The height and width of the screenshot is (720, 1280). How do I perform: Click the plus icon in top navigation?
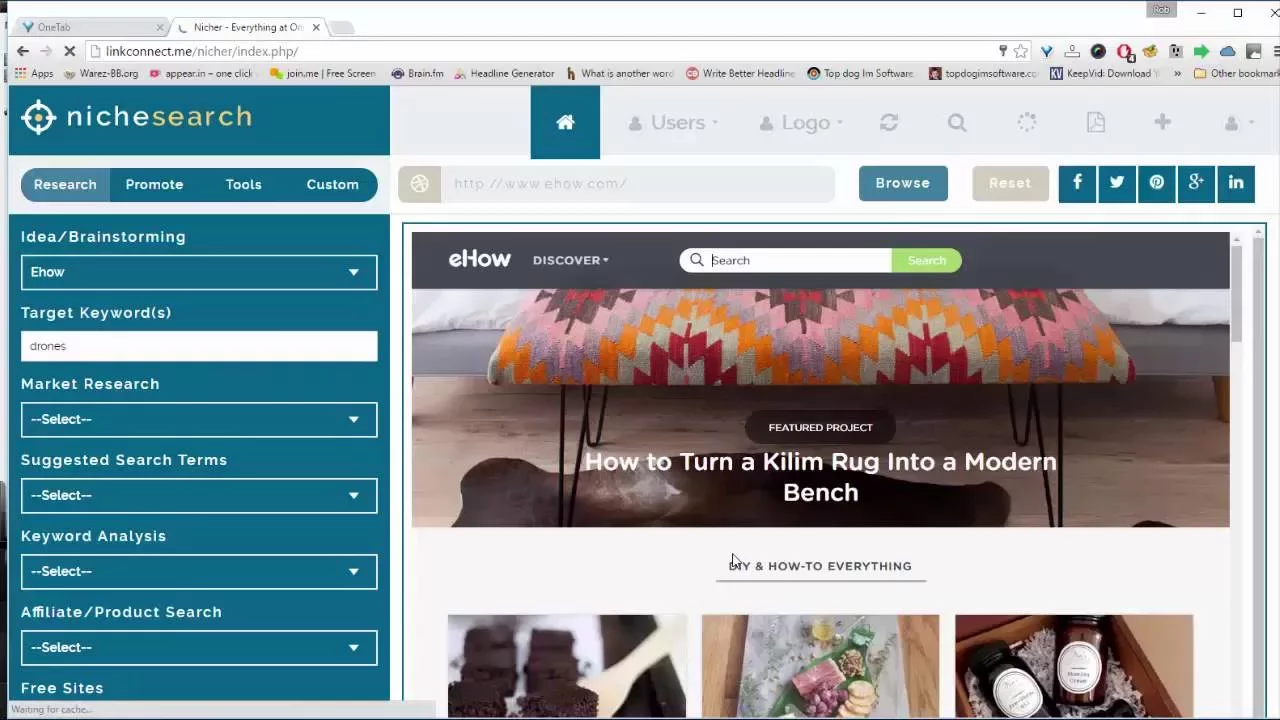[1162, 122]
